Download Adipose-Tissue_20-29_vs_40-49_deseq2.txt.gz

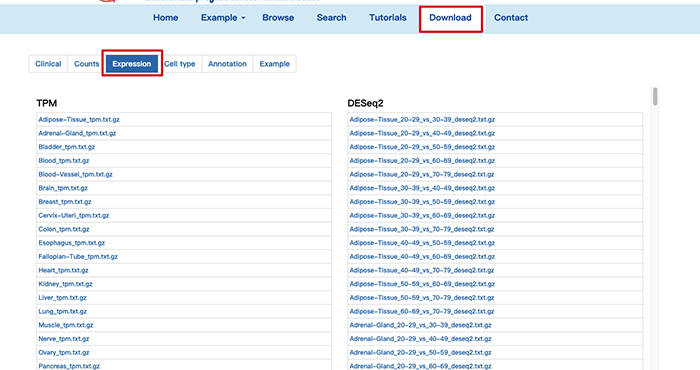pos(422,133)
